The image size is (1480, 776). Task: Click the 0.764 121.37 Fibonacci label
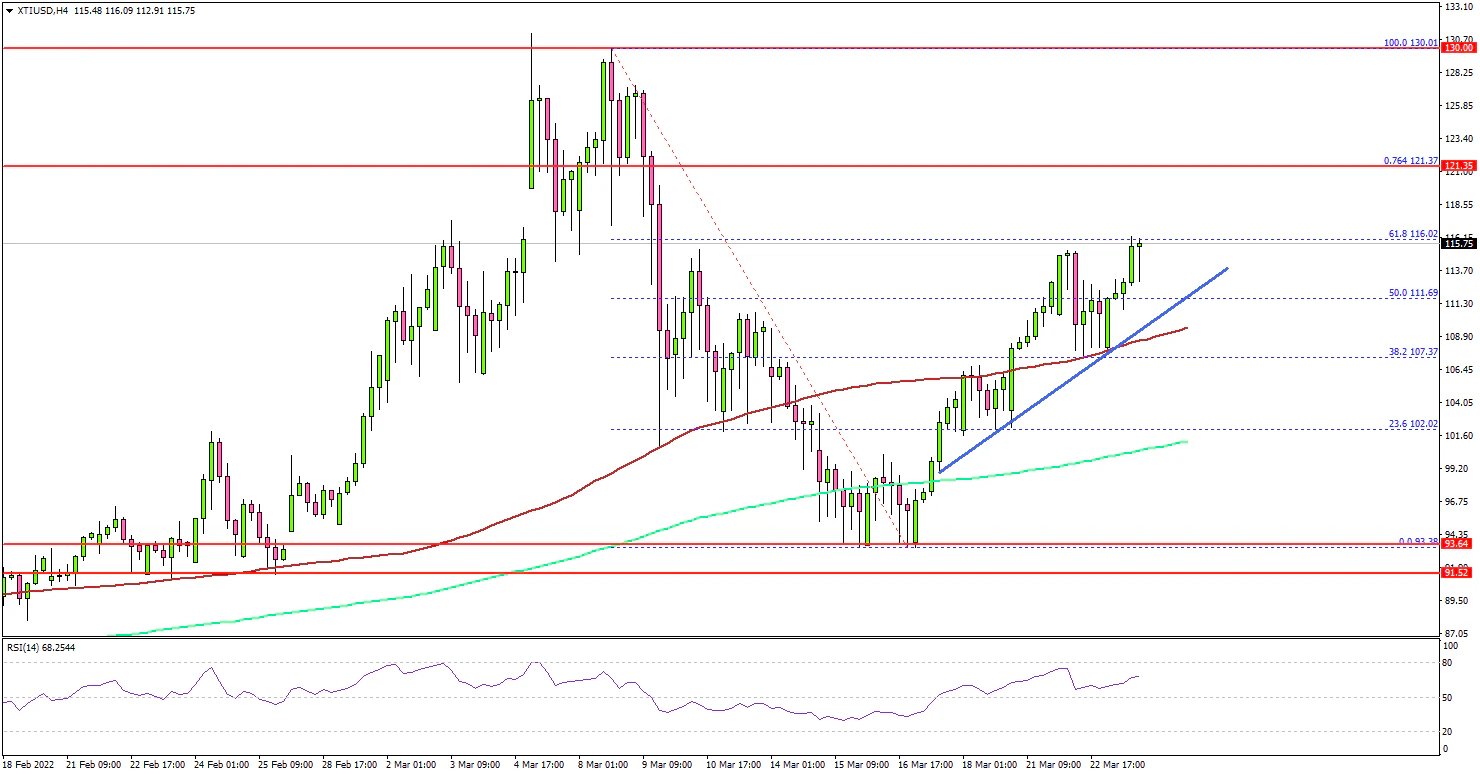[1410, 161]
